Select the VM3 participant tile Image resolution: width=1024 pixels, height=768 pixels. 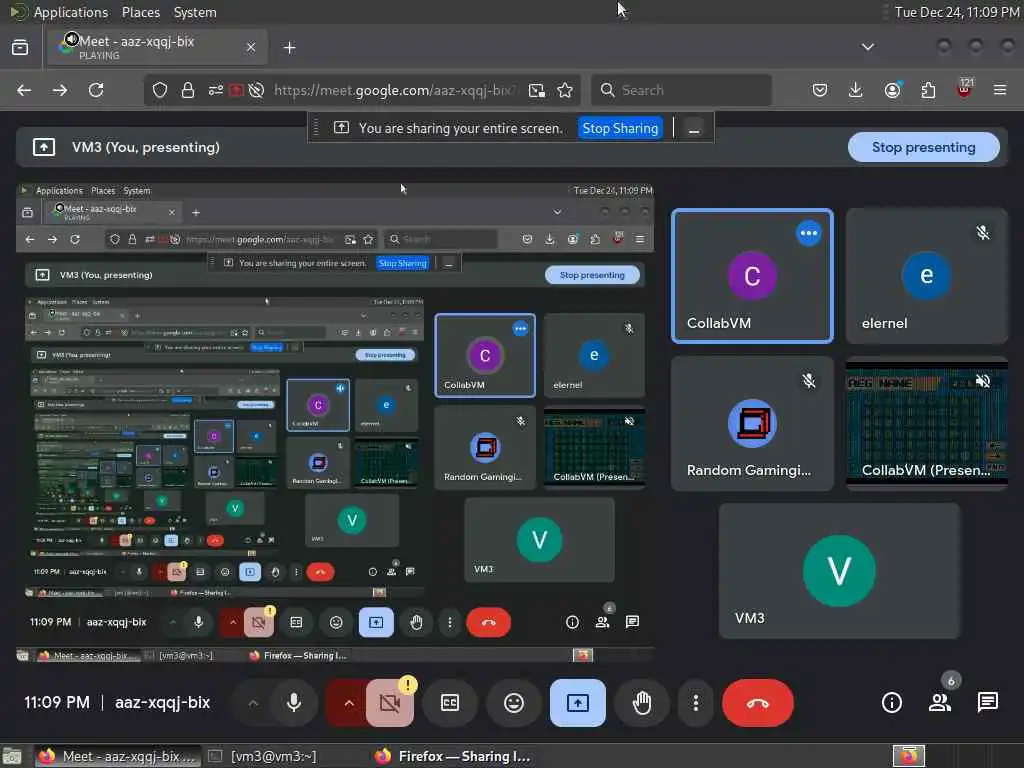click(x=839, y=571)
